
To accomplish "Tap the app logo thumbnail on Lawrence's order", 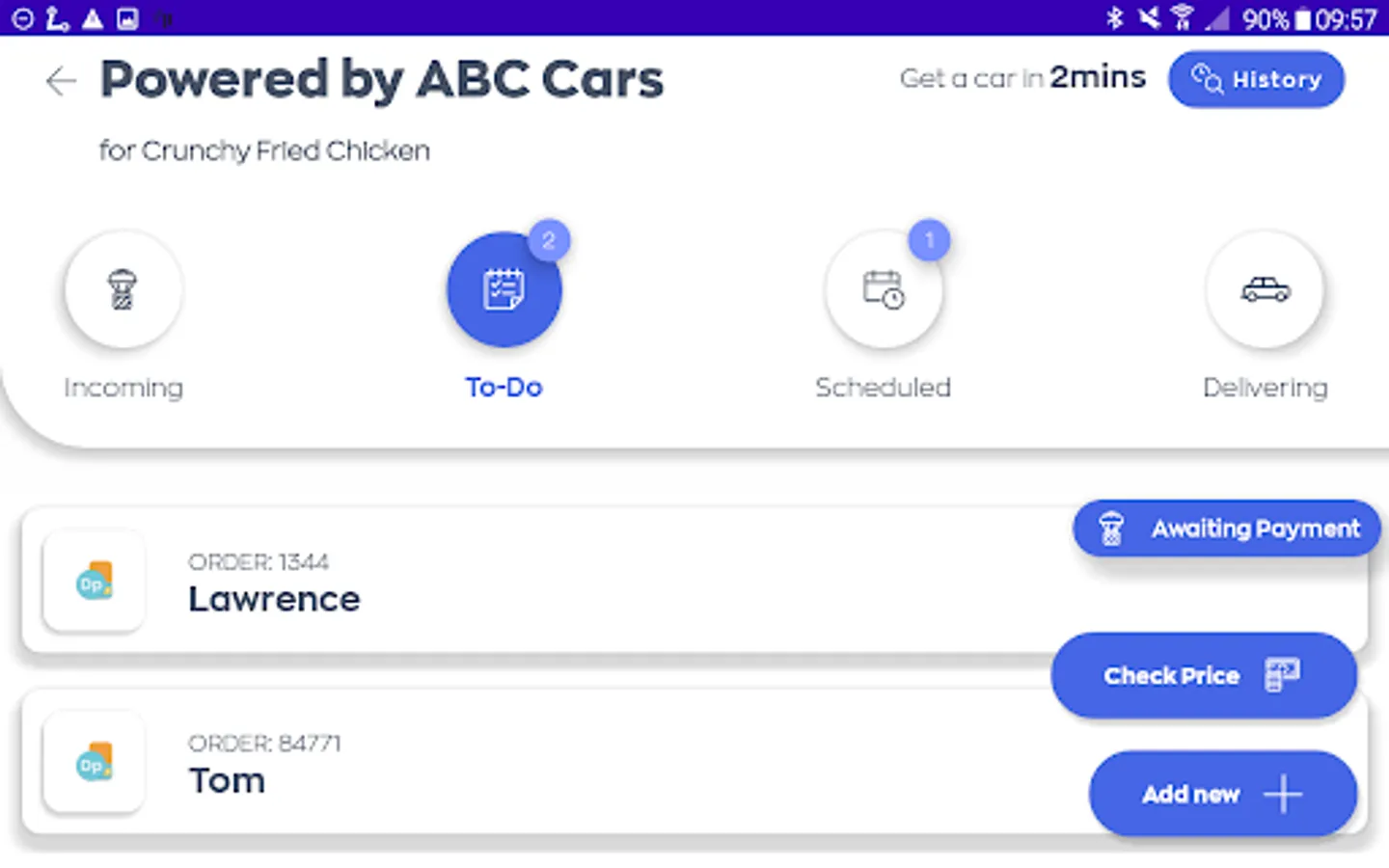I will (95, 582).
